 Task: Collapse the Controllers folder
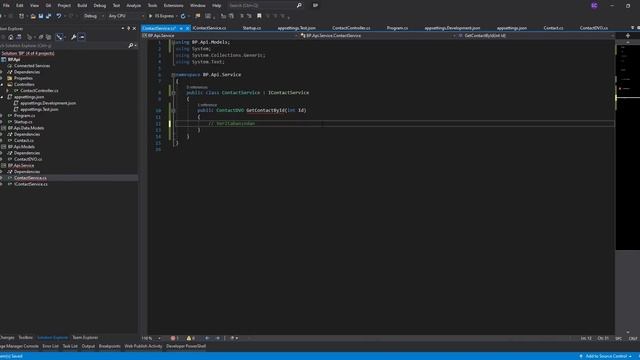tap(2, 84)
